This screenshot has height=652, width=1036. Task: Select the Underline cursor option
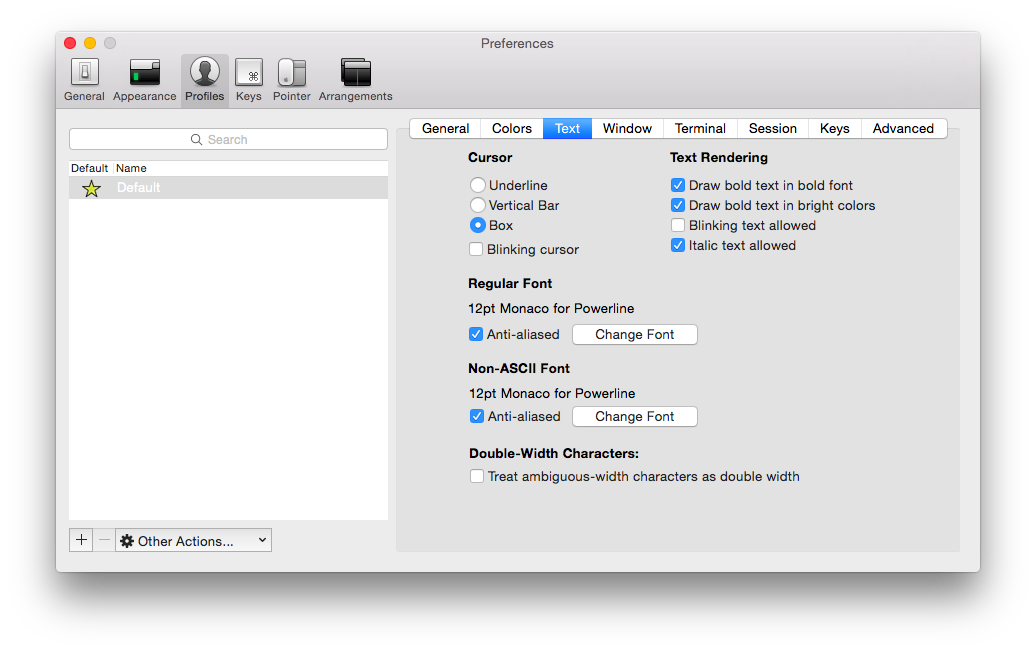click(478, 186)
